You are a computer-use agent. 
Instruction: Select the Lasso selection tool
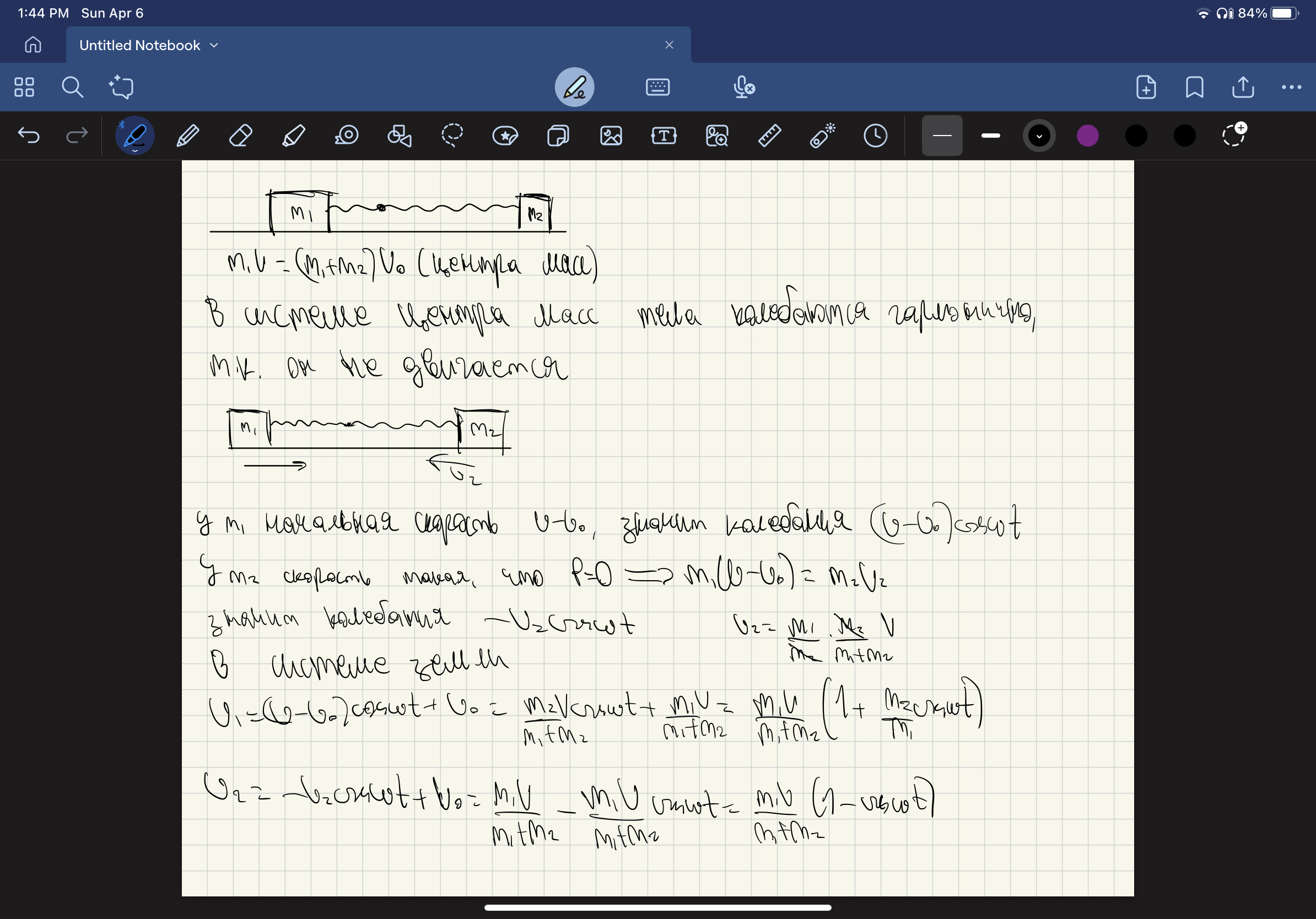click(452, 136)
